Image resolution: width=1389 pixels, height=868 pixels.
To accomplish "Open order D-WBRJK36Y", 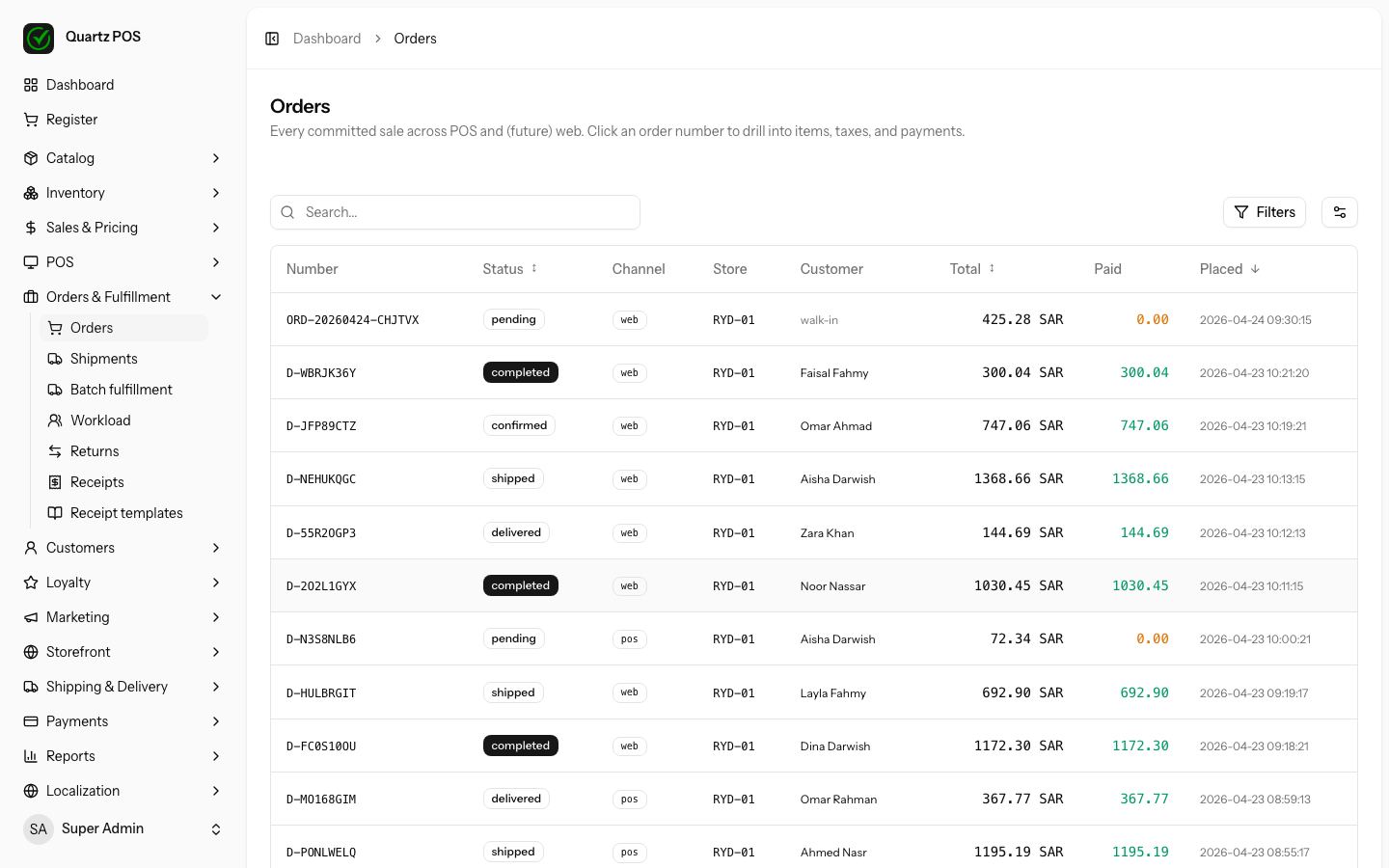I will pos(321,373).
